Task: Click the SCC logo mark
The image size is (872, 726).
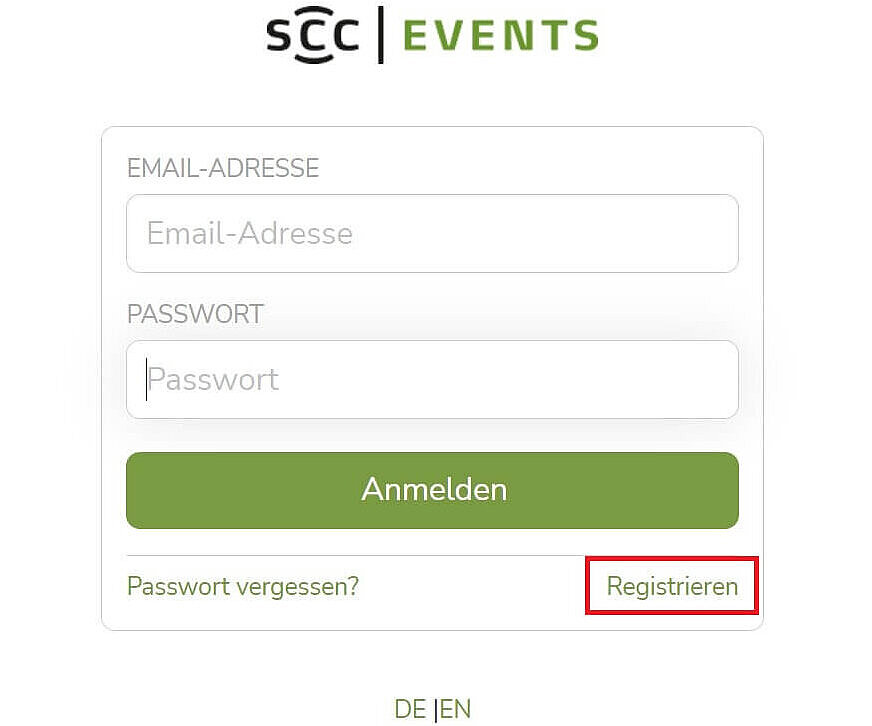Action: (312, 36)
